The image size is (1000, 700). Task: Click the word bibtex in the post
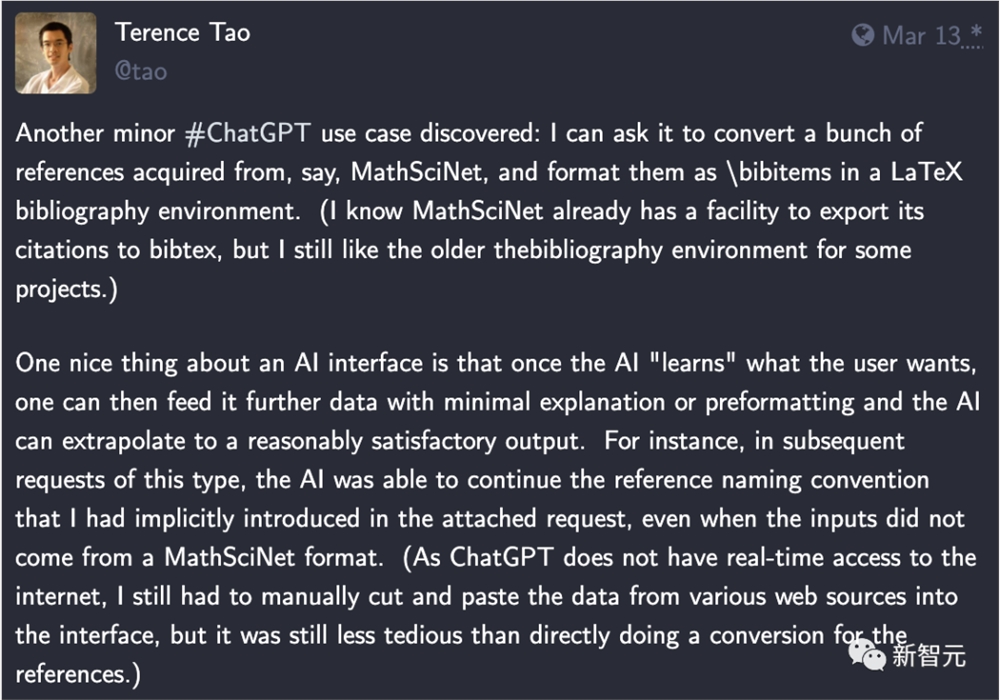185,250
